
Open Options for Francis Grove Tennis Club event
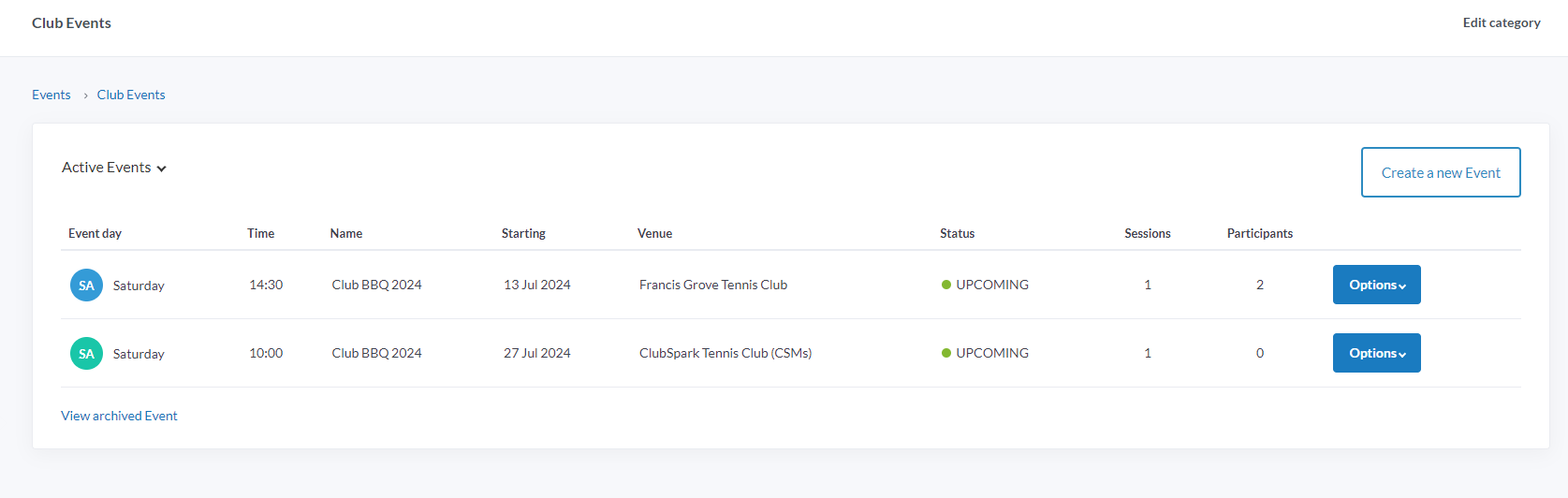point(1376,286)
